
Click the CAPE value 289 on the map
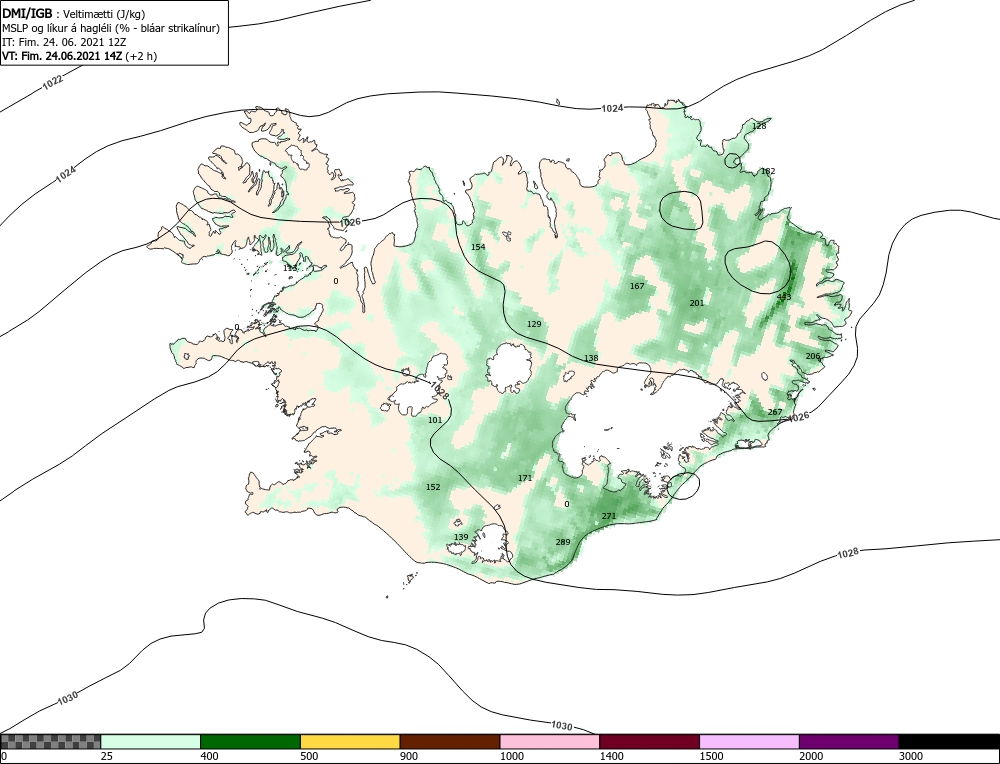562,542
